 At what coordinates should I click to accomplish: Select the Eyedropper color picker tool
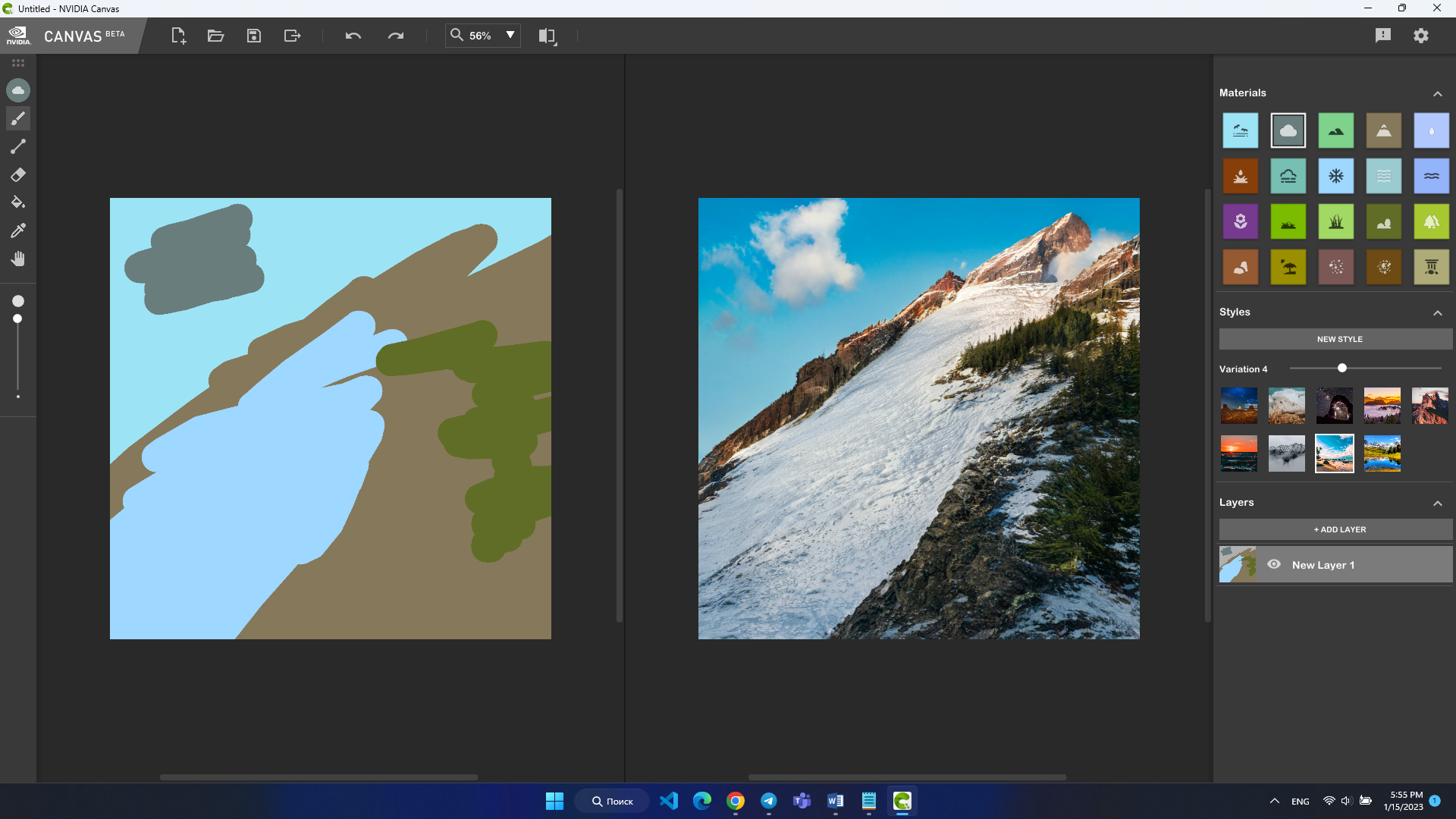(18, 231)
